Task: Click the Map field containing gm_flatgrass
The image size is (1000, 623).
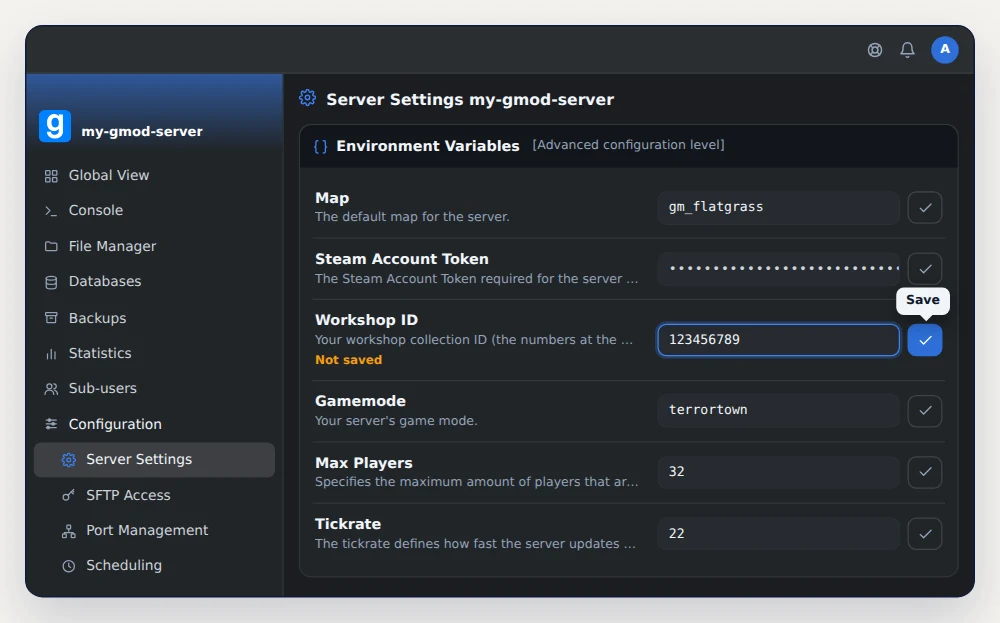Action: (778, 207)
